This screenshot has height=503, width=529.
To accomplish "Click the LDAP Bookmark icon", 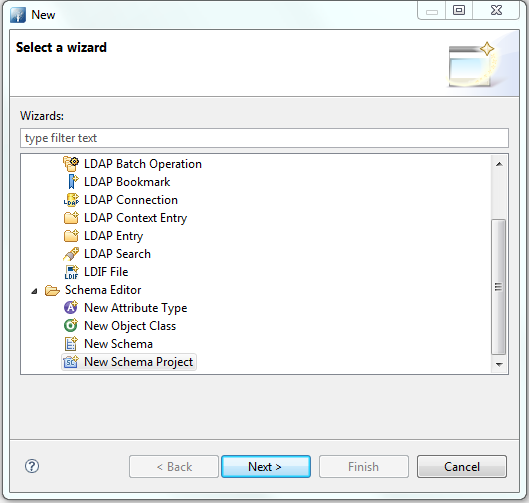I will [x=73, y=182].
